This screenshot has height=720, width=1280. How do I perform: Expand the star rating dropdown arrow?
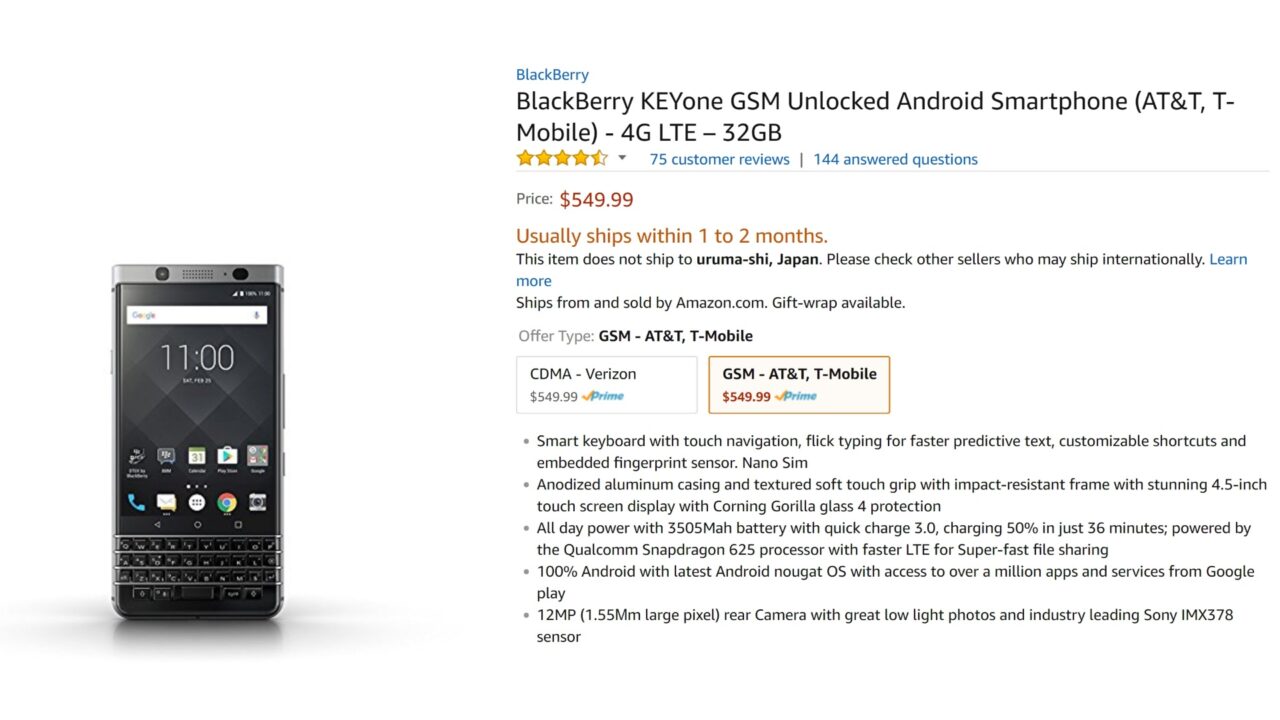(622, 158)
